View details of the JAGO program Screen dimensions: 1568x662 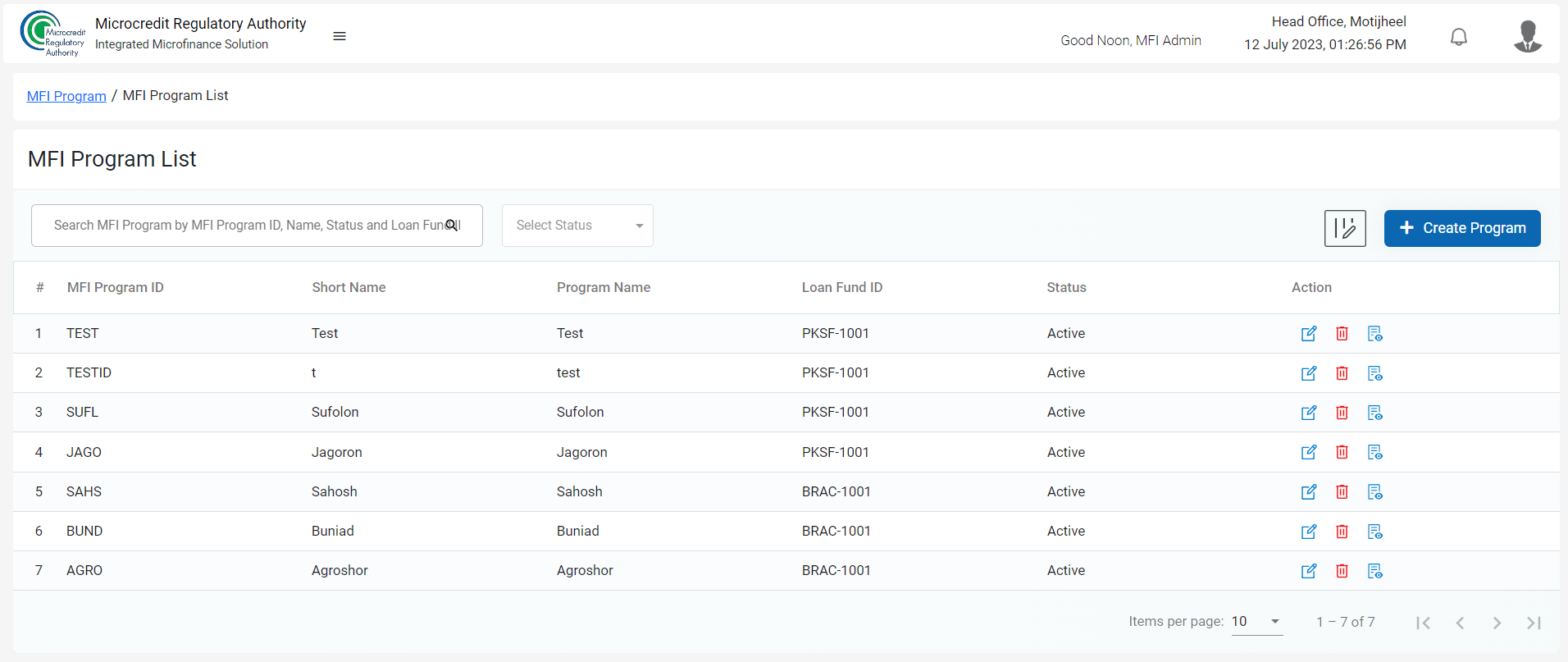point(1375,452)
